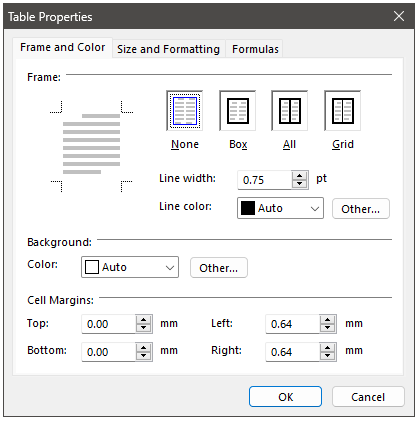The height and width of the screenshot is (421, 419).
Task: Choose the Box frame preset icon
Action: coord(238,111)
